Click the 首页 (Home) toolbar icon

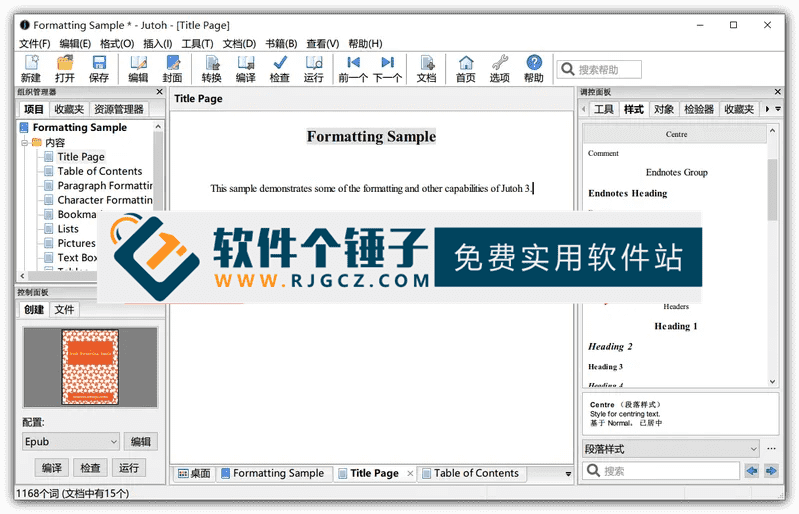point(466,68)
